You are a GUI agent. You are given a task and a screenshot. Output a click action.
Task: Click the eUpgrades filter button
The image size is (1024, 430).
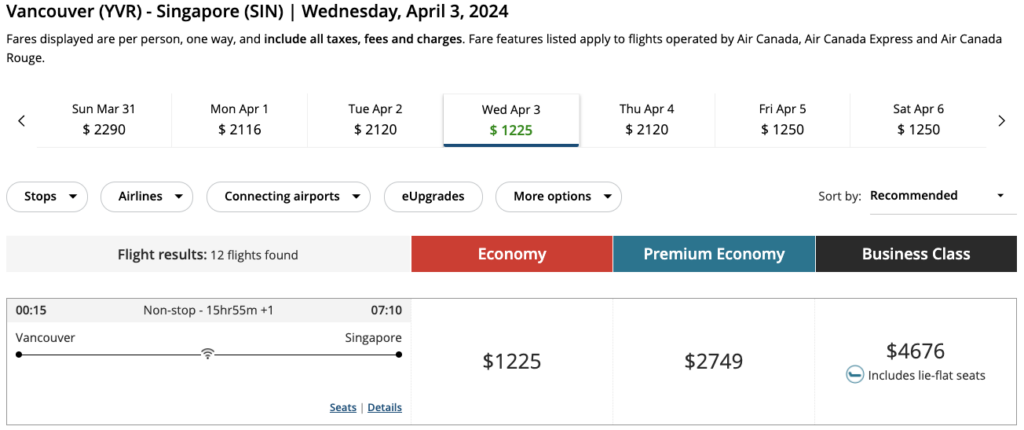point(433,196)
